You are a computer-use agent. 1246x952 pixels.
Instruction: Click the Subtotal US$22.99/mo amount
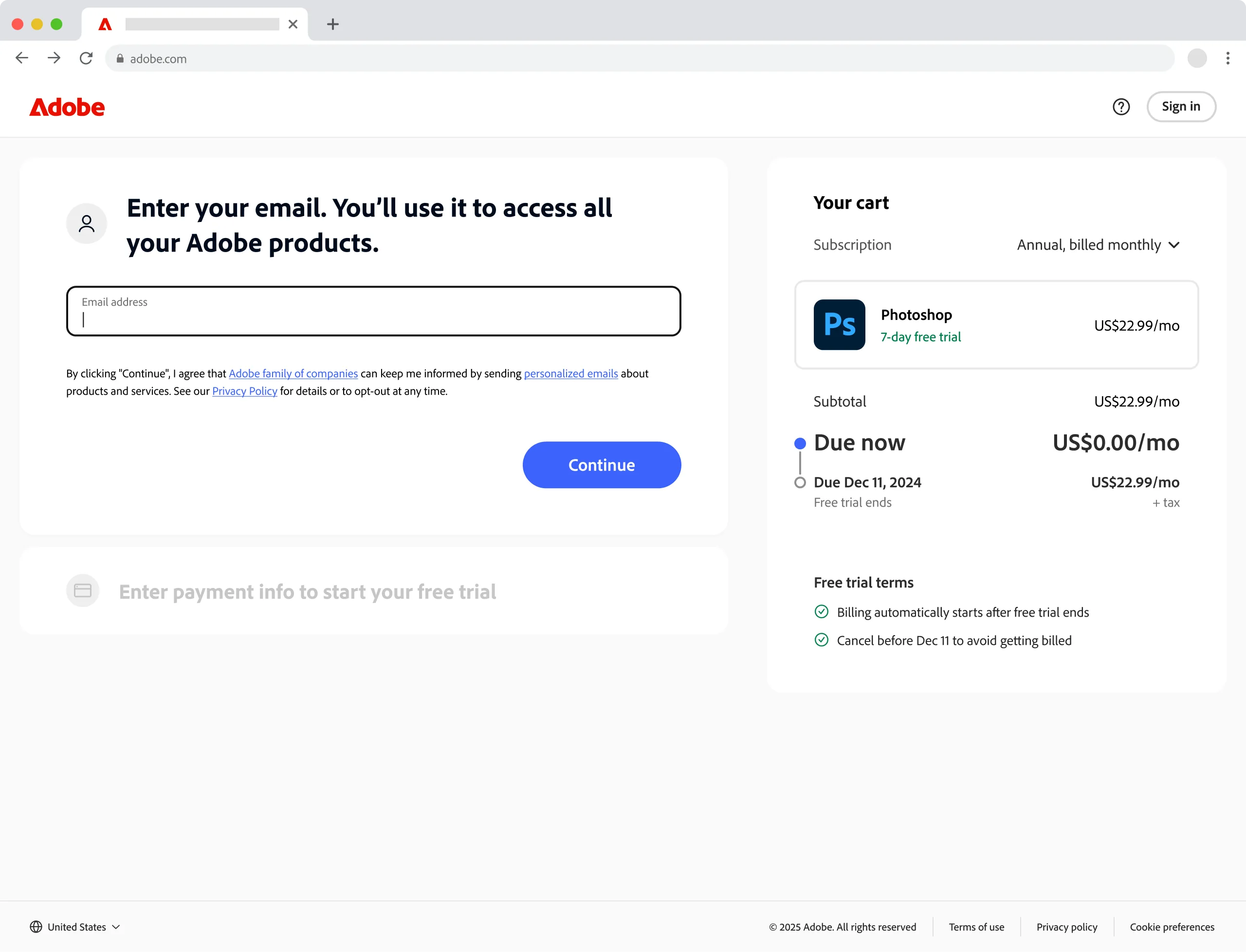(1136, 401)
